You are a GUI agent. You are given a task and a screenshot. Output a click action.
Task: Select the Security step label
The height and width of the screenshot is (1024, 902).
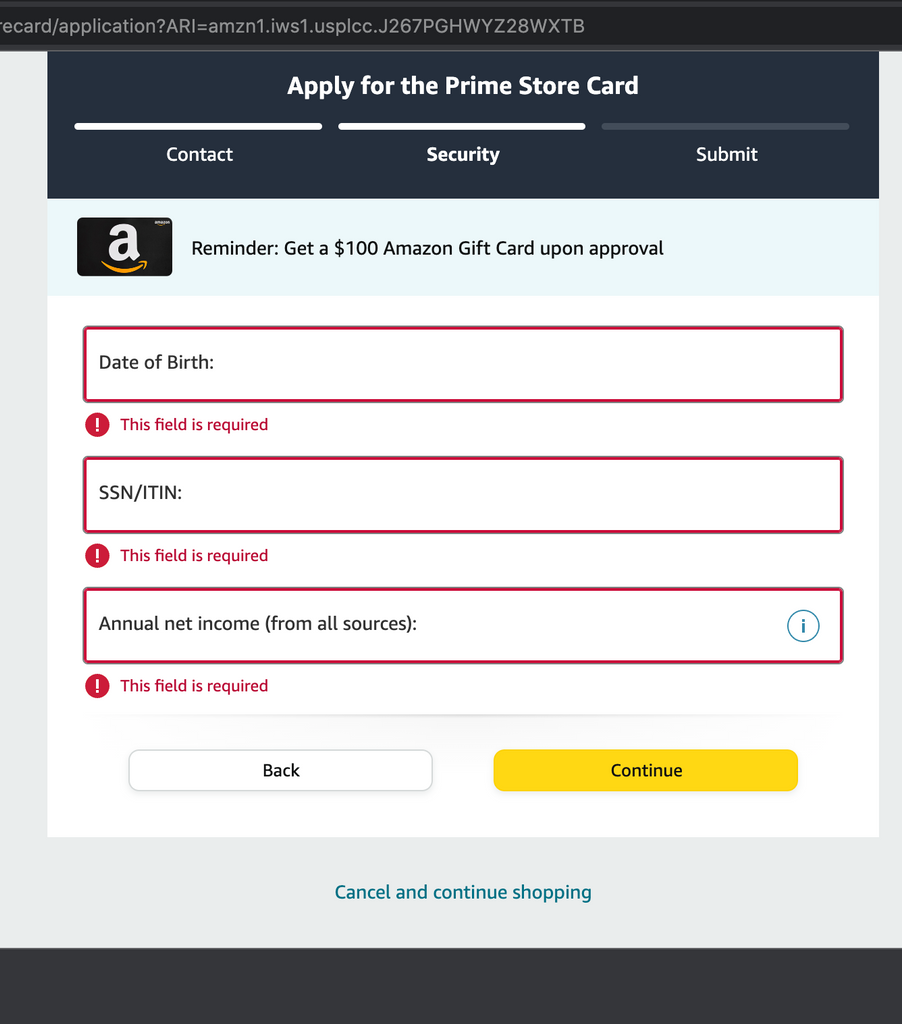pyautogui.click(x=463, y=154)
